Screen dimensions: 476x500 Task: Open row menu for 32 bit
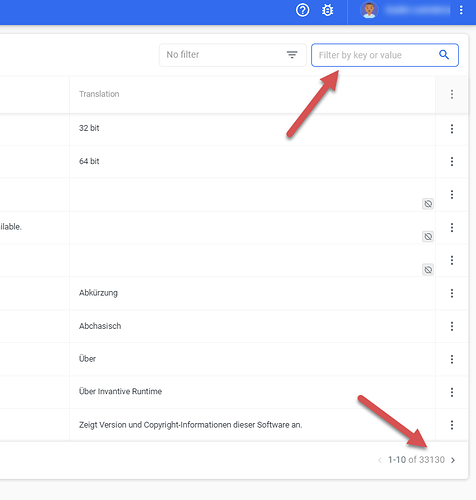[x=452, y=129]
